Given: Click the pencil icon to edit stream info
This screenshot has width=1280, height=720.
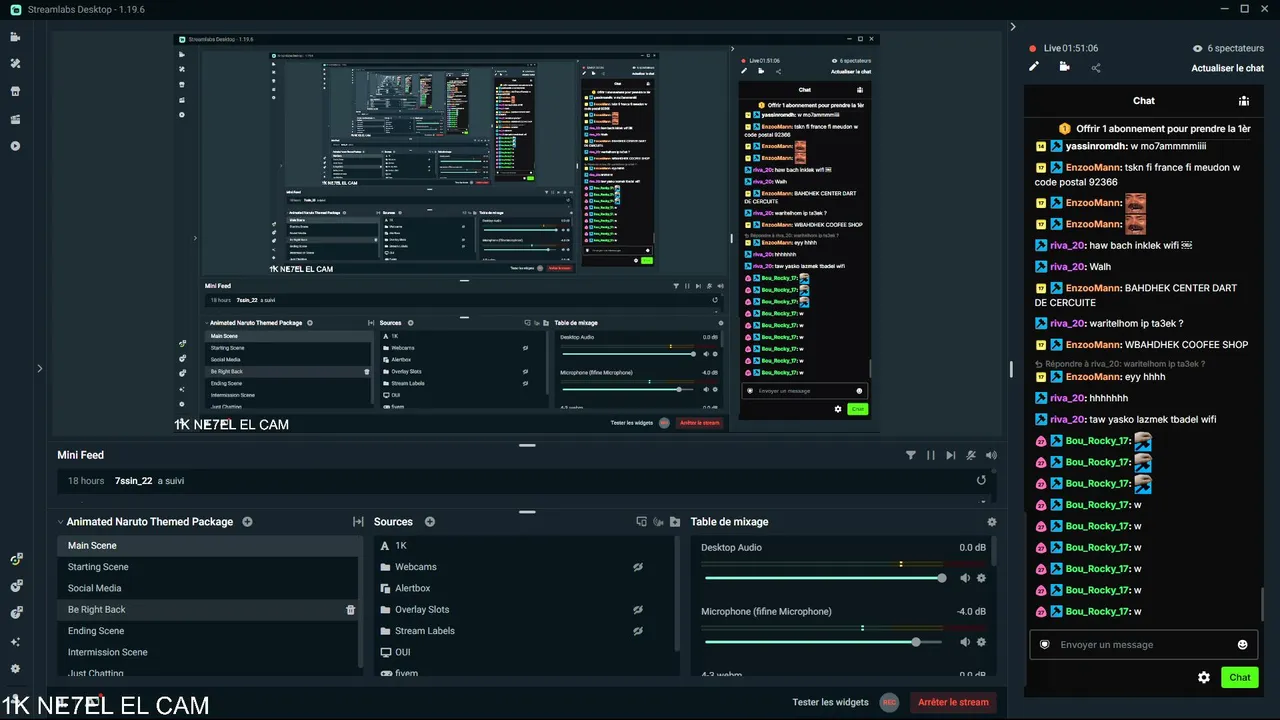Looking at the screenshot, I should (1035, 67).
